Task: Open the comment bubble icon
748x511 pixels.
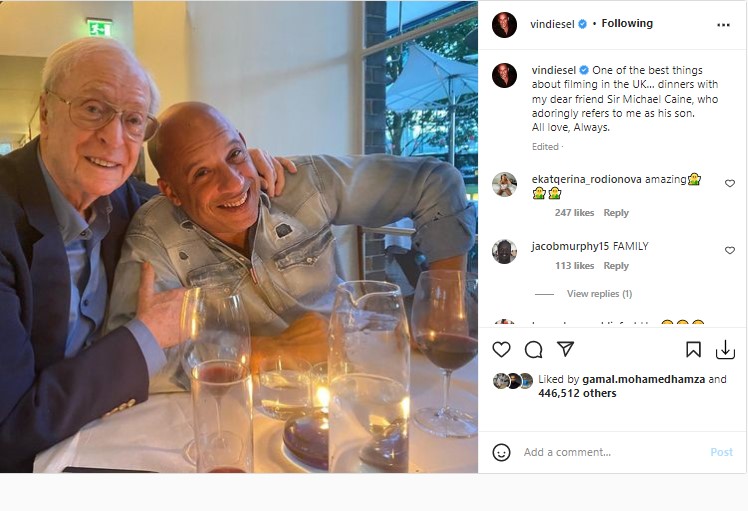Action: point(534,349)
